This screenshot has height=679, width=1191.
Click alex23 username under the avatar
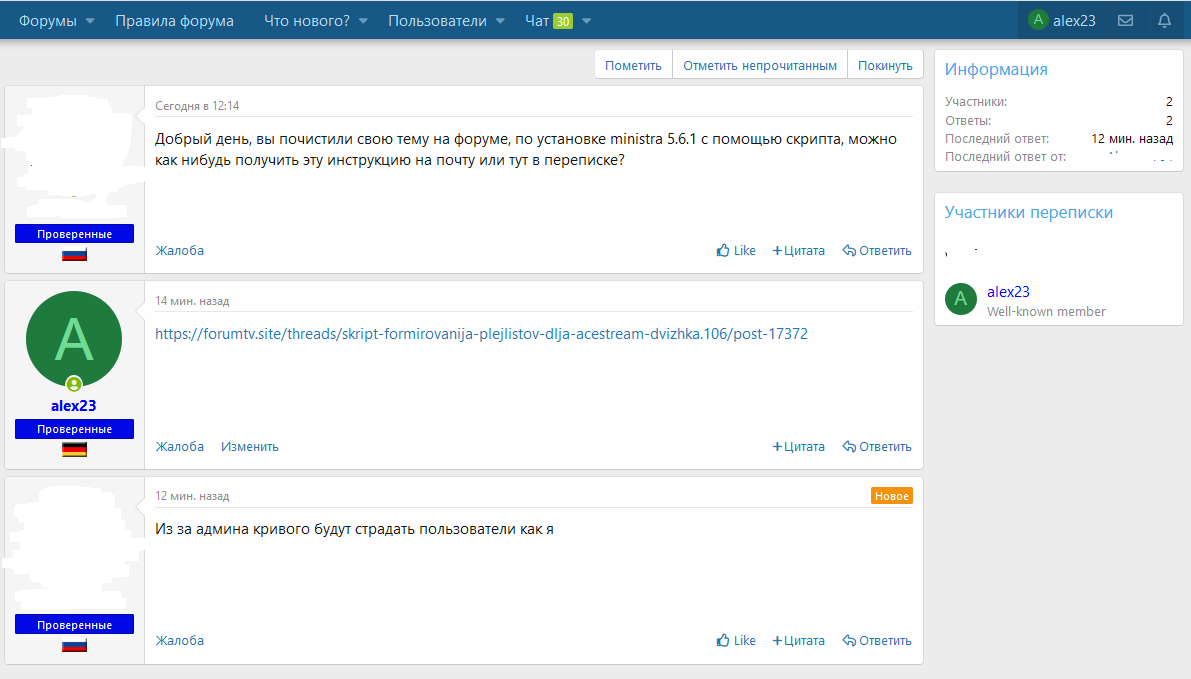74,406
